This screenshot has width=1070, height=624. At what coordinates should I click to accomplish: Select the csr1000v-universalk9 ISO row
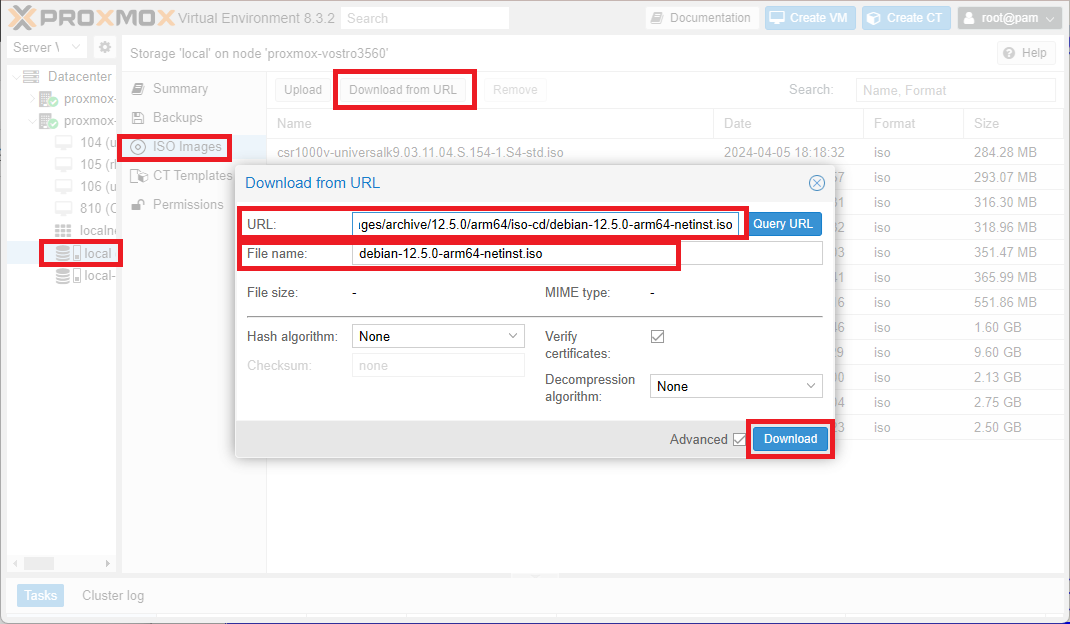[x=665, y=152]
